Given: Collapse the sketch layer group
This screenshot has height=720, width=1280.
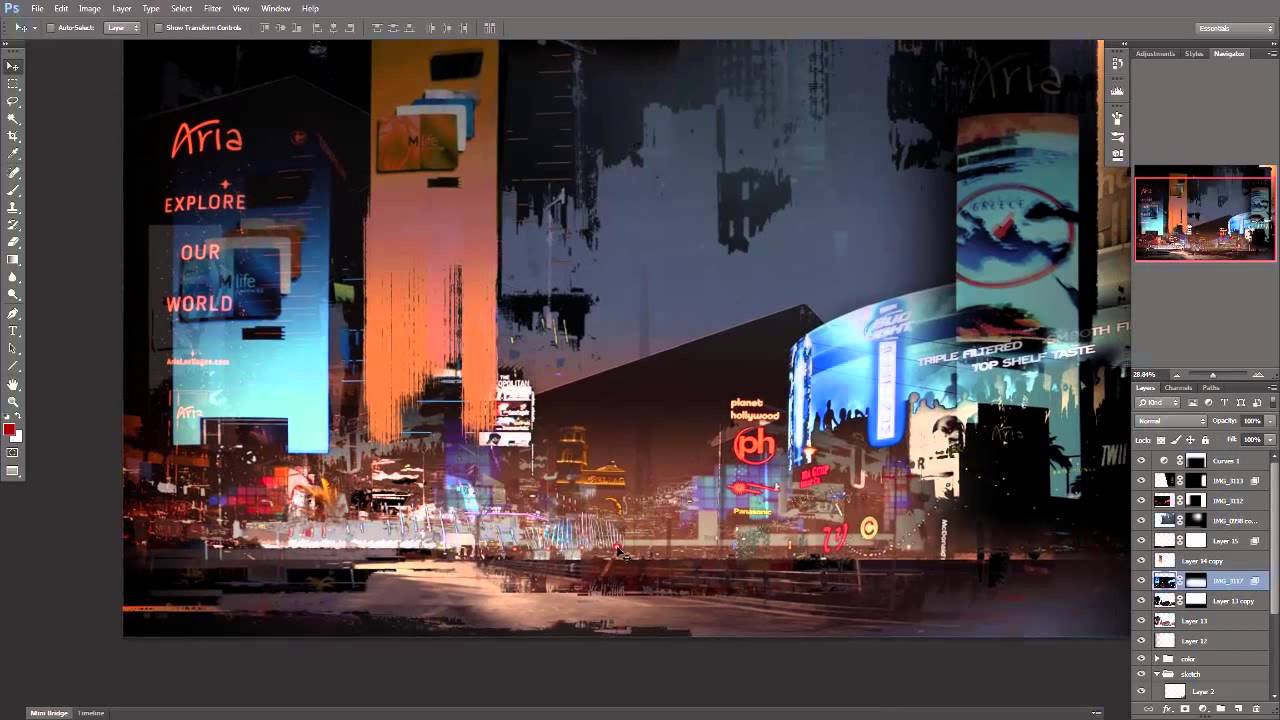Looking at the screenshot, I should coord(1157,674).
